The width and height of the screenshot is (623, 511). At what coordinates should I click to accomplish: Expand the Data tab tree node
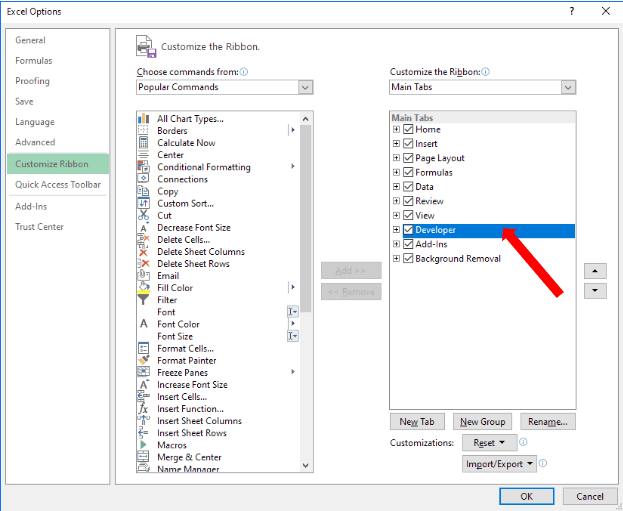pos(396,186)
